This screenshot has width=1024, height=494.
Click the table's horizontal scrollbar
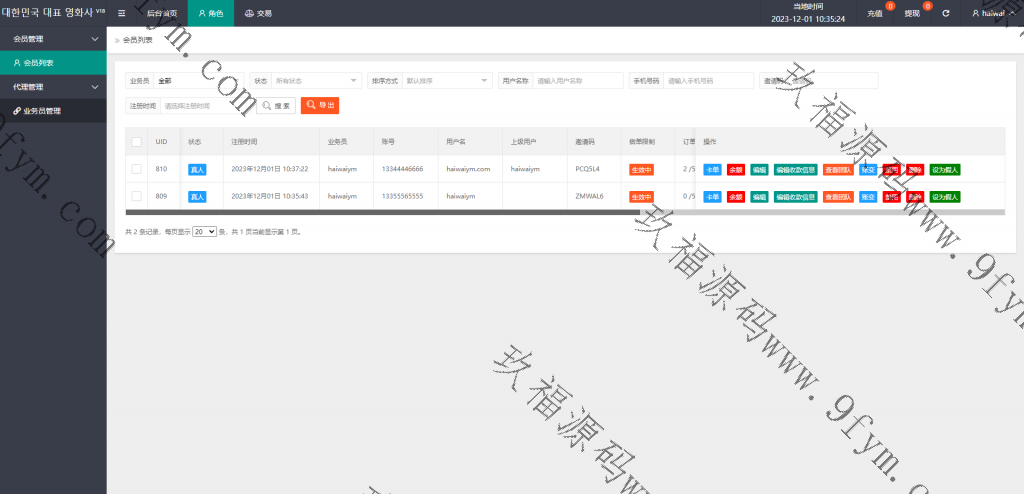pos(380,212)
